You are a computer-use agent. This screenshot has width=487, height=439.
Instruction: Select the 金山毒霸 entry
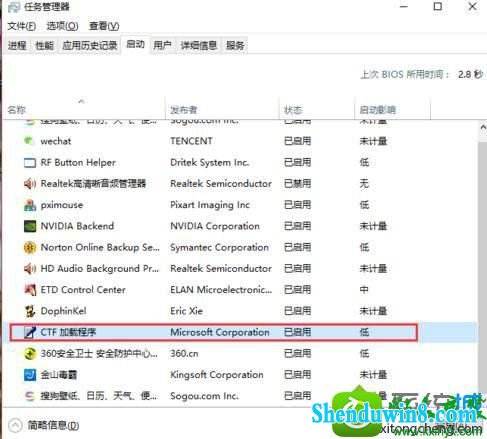[x=59, y=375]
